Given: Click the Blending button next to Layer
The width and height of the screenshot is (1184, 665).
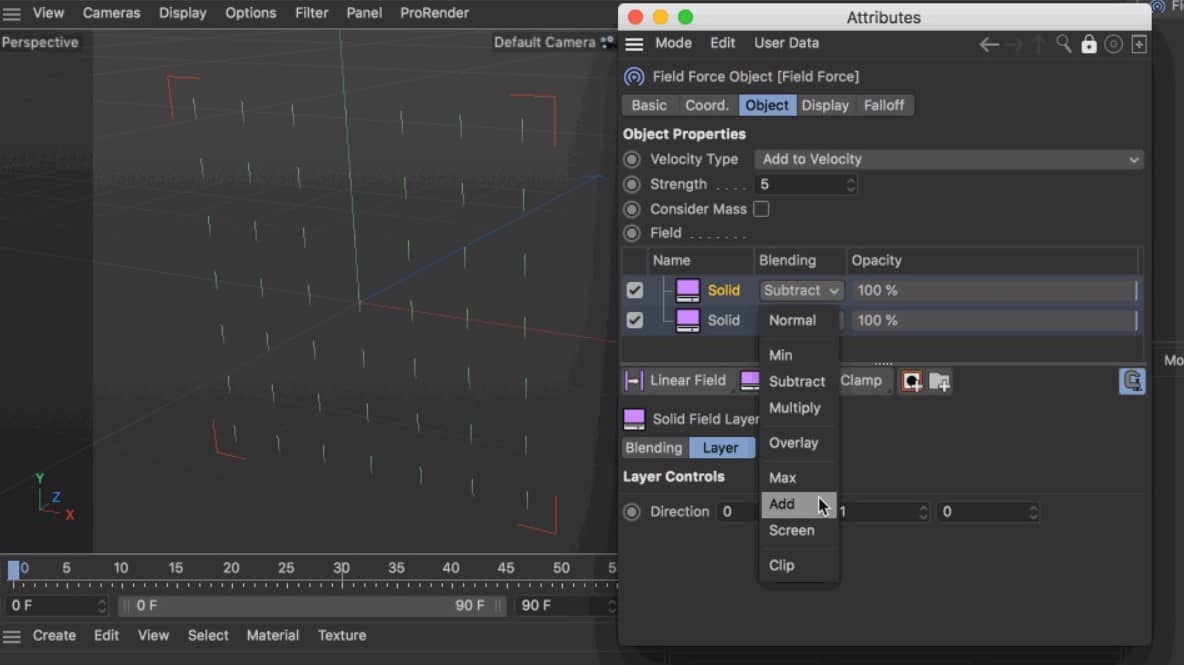Looking at the screenshot, I should tap(654, 447).
